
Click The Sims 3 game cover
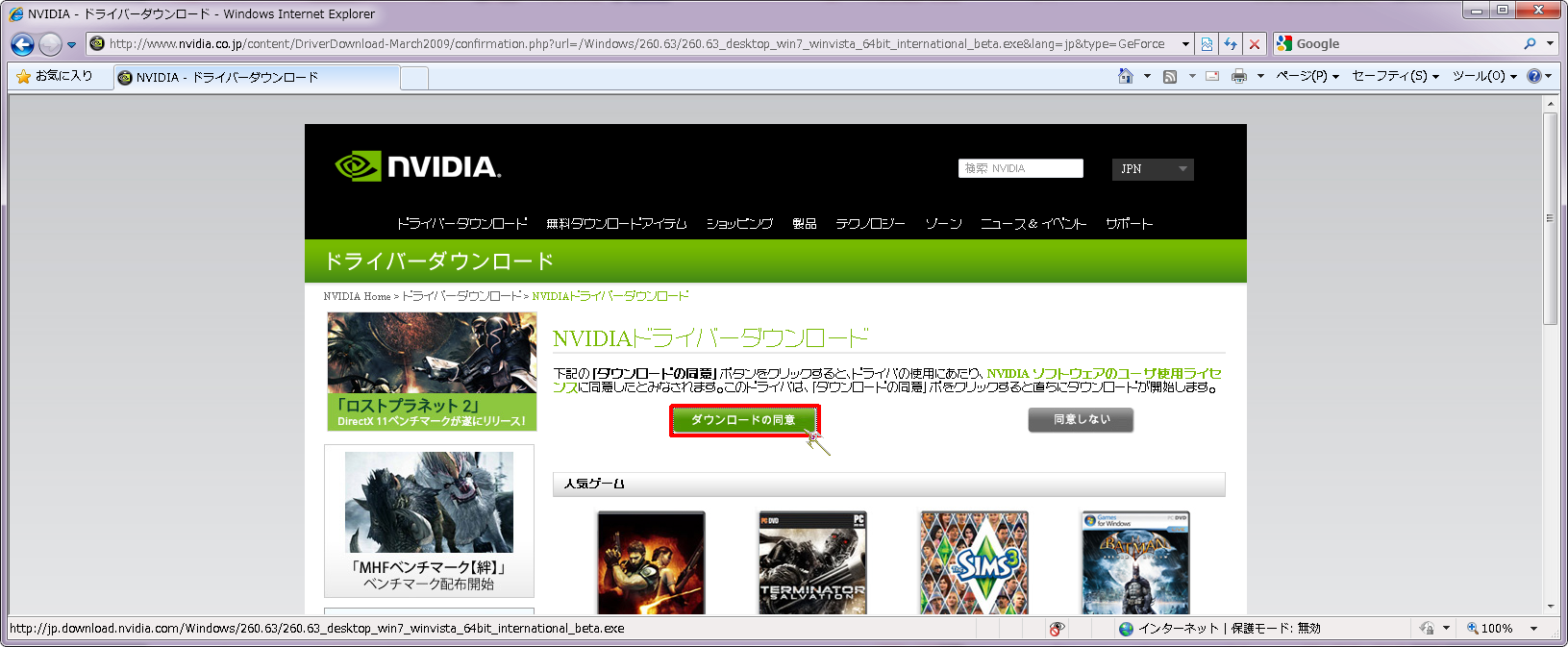point(974,562)
